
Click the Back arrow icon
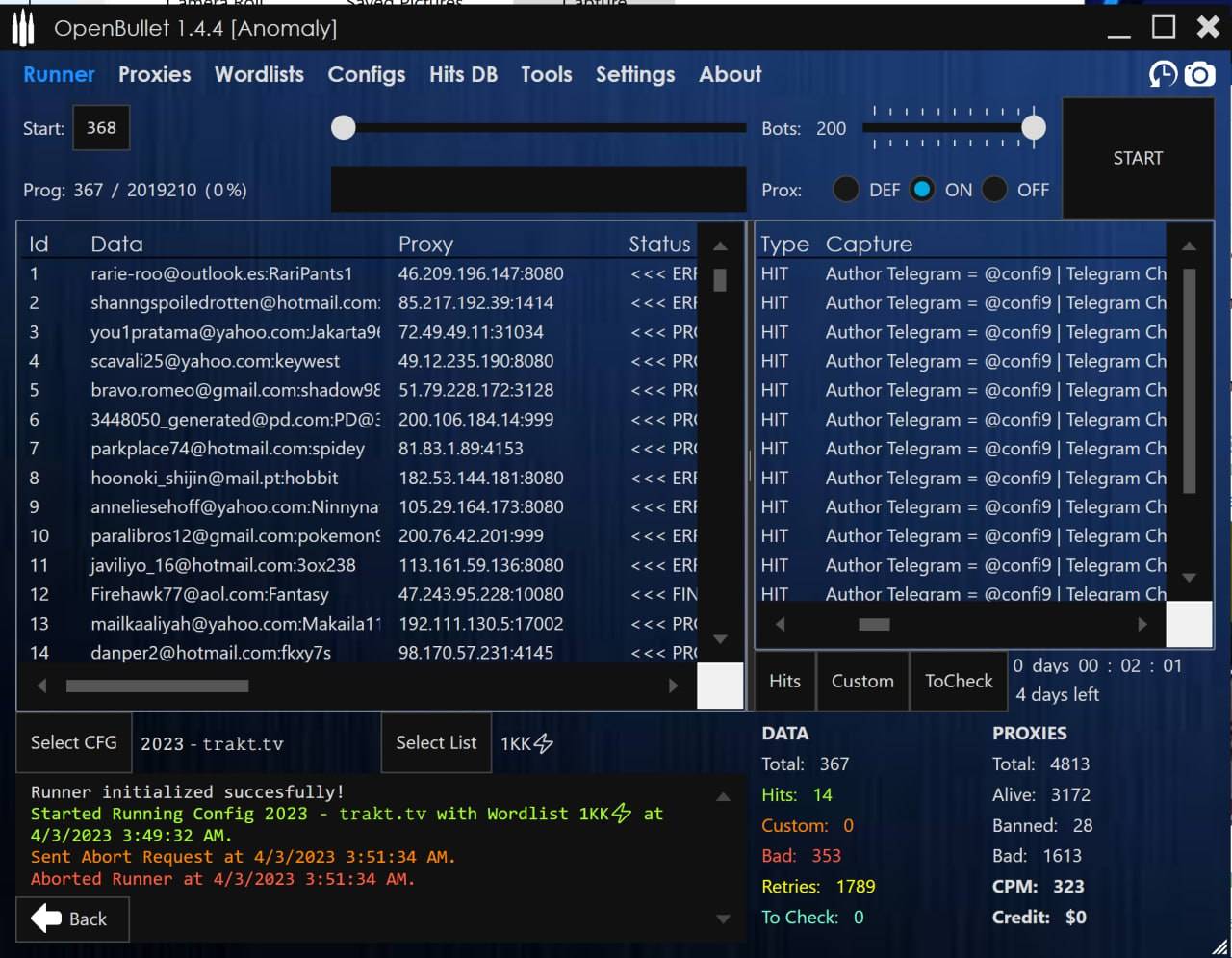(46, 919)
